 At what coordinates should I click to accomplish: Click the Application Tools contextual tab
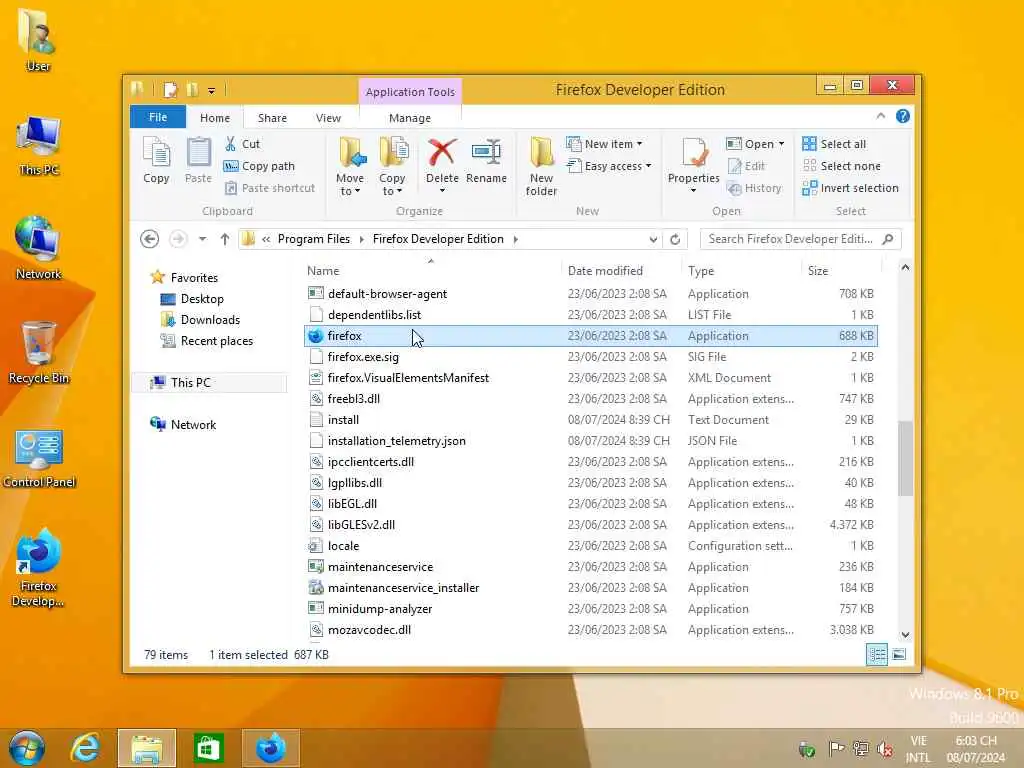pyautogui.click(x=410, y=92)
